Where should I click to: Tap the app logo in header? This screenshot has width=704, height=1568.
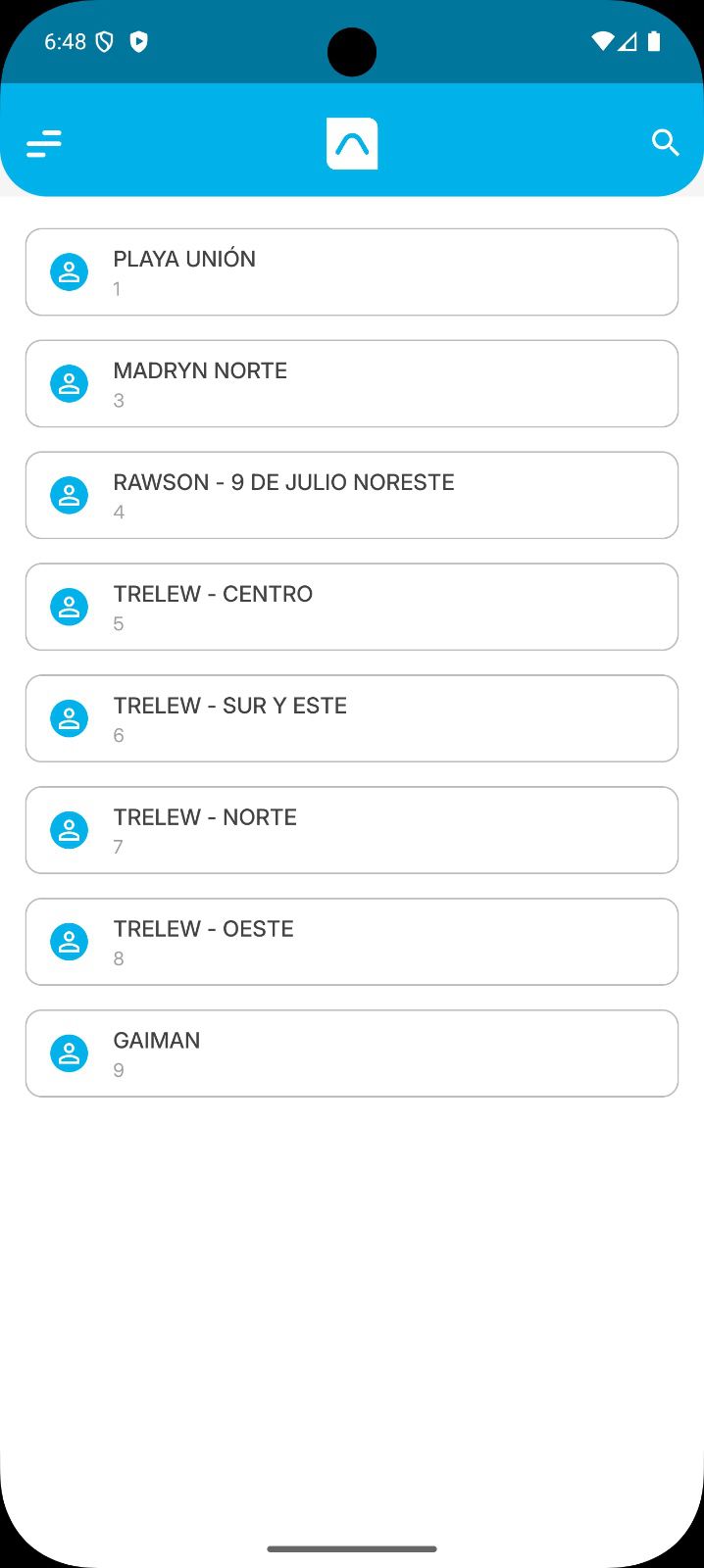[x=352, y=144]
